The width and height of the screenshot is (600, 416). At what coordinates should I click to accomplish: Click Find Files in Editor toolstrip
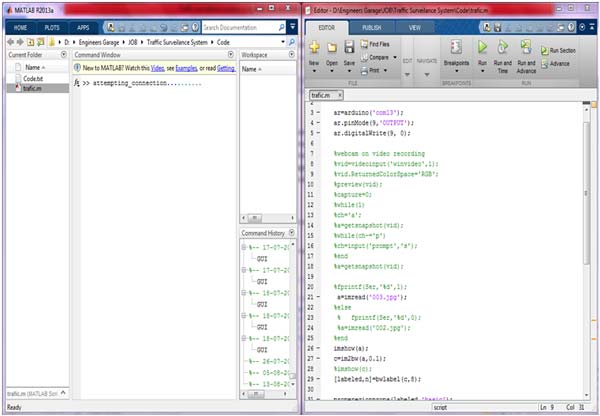coord(375,44)
